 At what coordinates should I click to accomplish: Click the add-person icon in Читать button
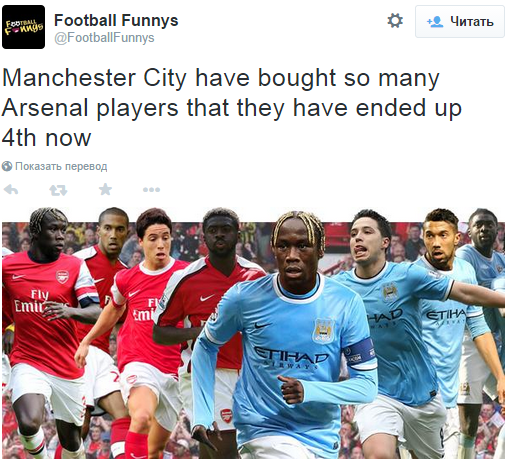tap(435, 22)
